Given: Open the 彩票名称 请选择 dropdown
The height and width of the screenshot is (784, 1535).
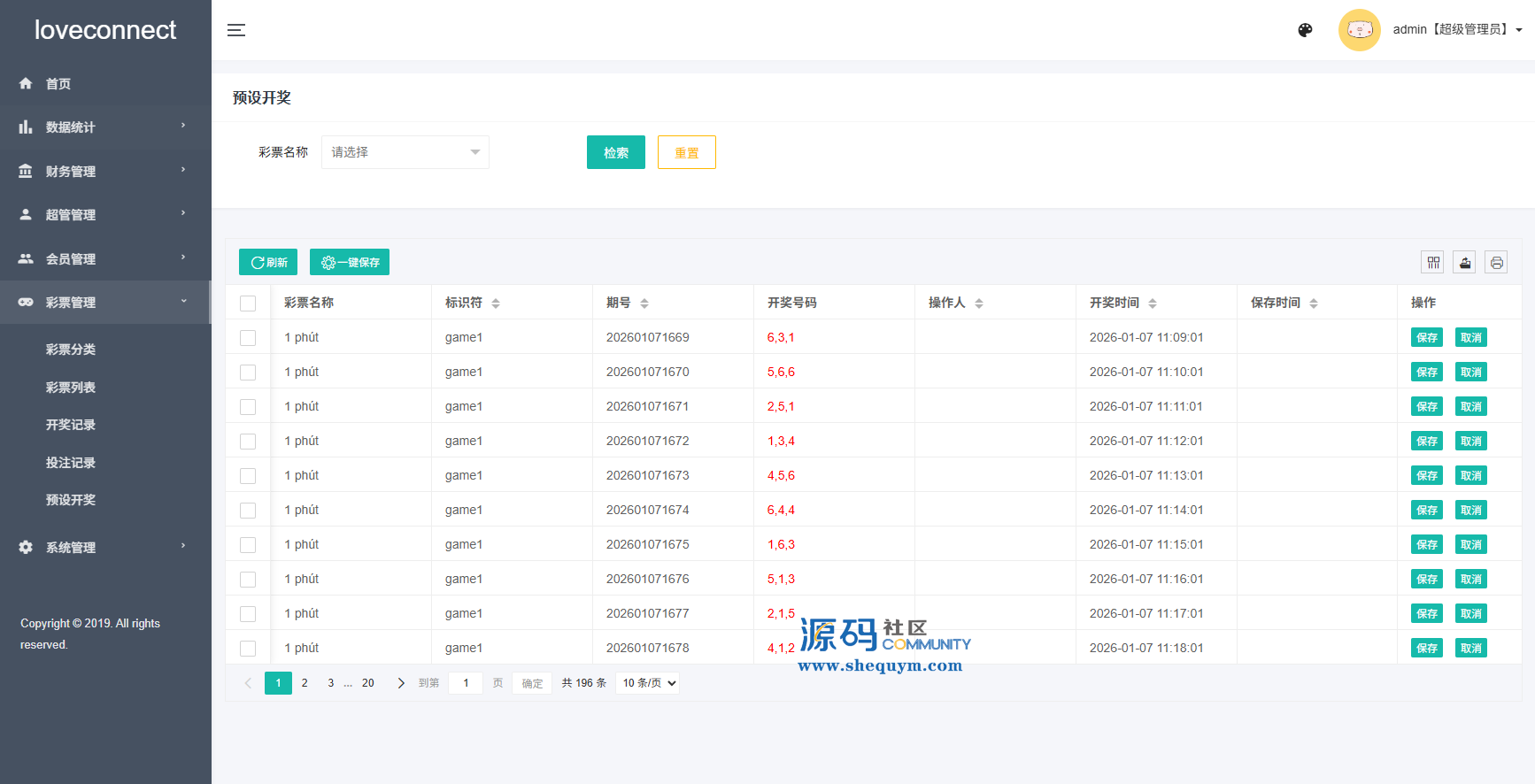Looking at the screenshot, I should tap(405, 152).
